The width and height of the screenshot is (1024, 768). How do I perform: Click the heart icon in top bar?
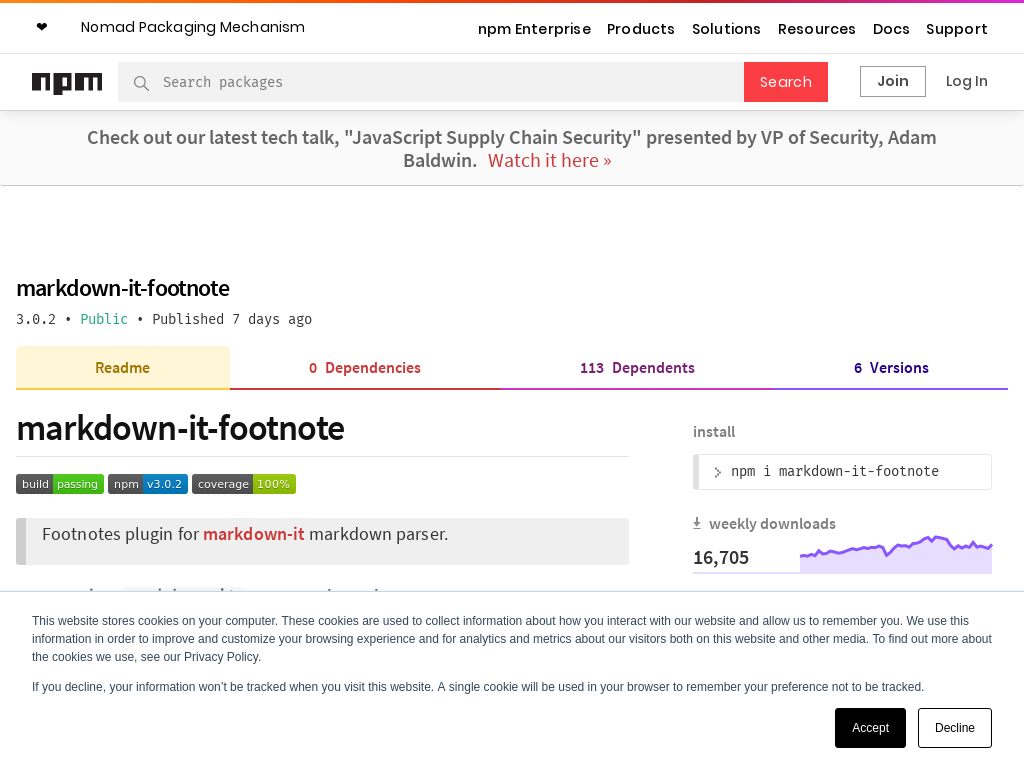tap(41, 27)
